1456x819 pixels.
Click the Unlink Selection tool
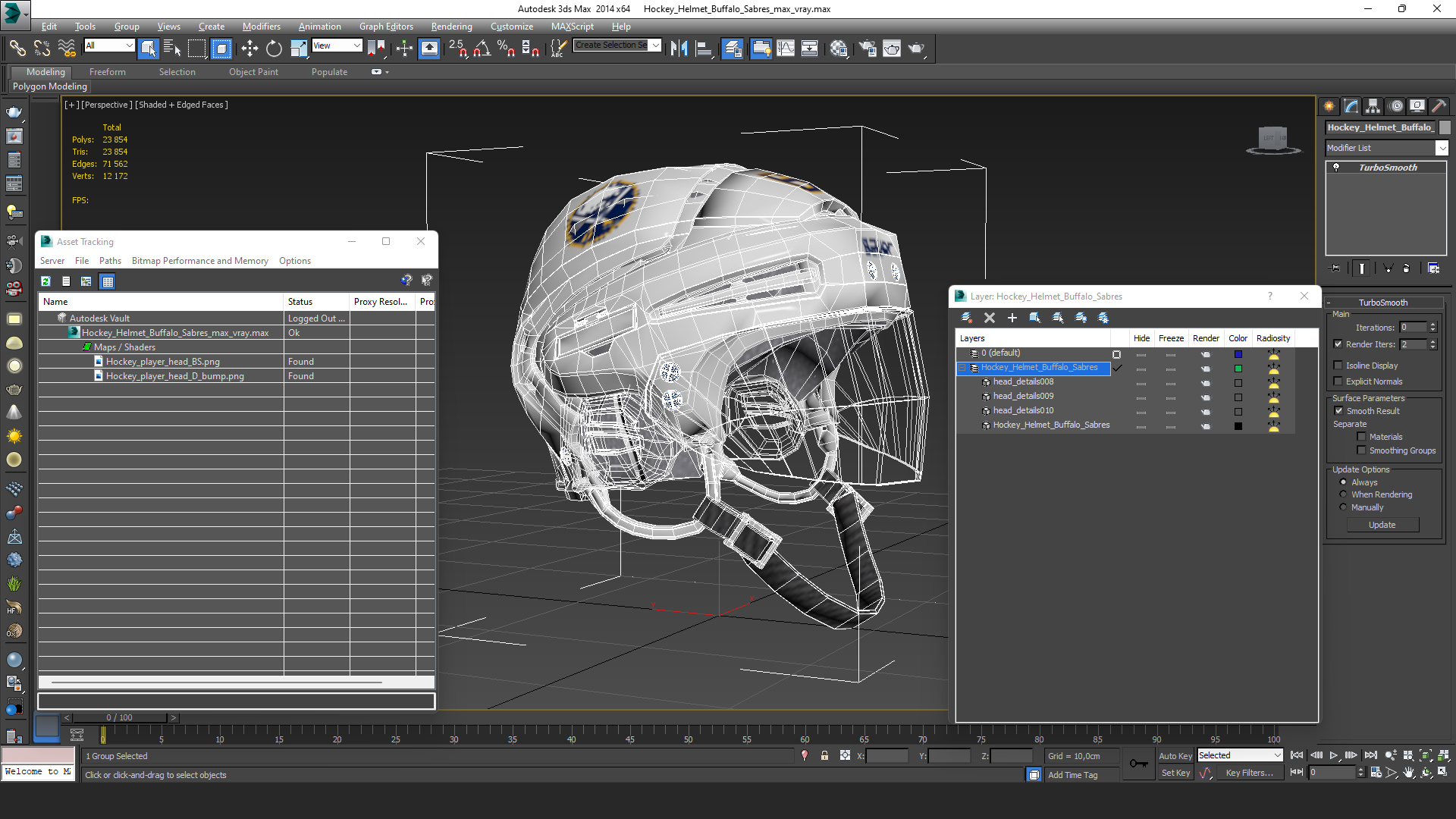[x=42, y=49]
